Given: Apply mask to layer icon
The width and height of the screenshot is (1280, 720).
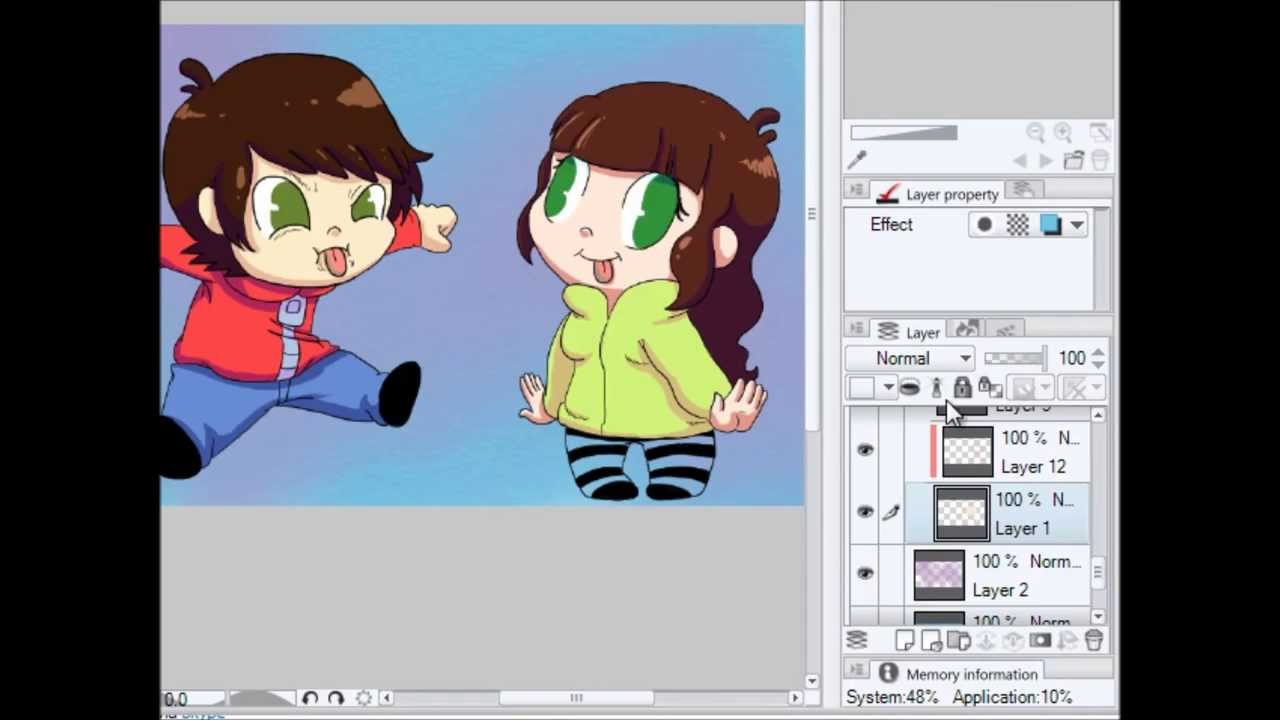Looking at the screenshot, I should tap(1066, 641).
